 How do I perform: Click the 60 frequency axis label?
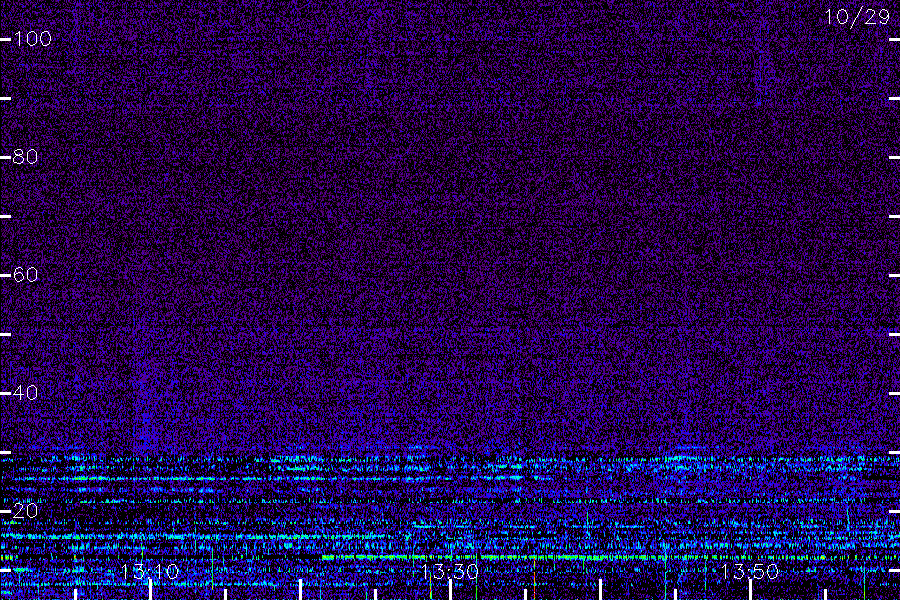(25, 275)
